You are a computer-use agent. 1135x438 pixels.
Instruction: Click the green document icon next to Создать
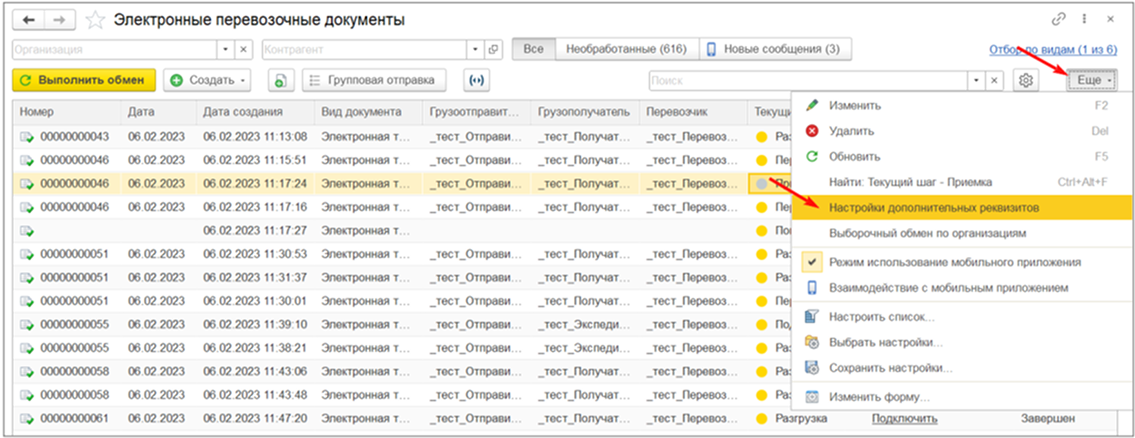tap(281, 80)
